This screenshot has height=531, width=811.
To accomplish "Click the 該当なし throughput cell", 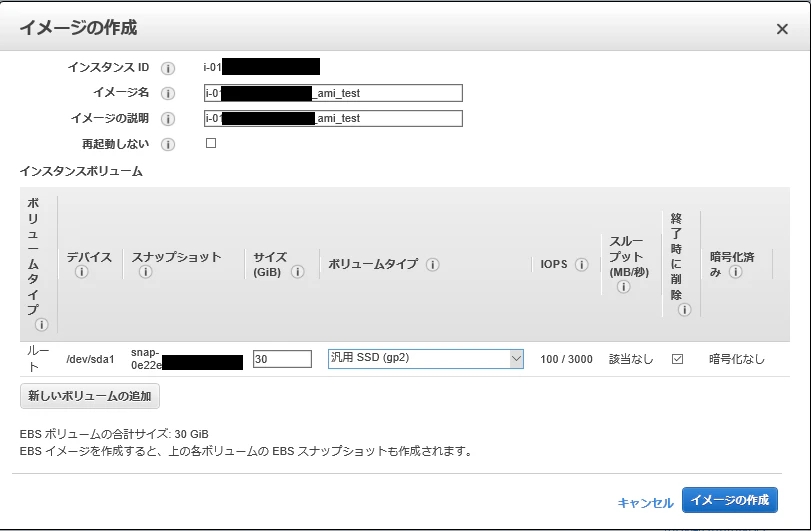I will [631, 359].
